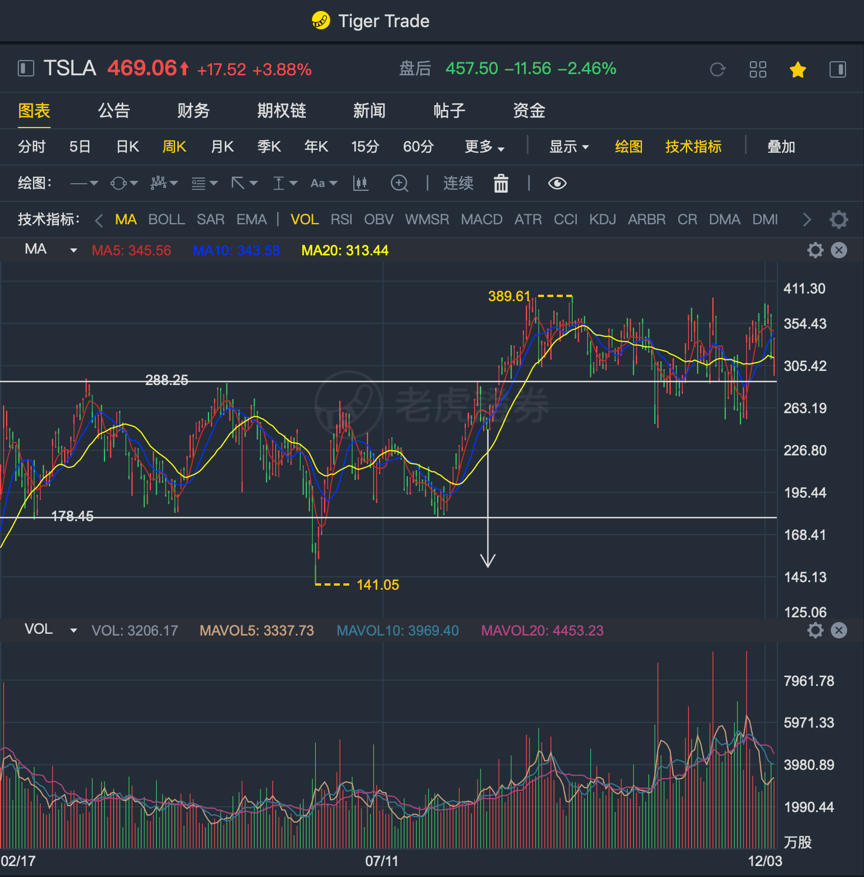Open the 公告 tab
This screenshot has height=877, width=864.
click(114, 111)
